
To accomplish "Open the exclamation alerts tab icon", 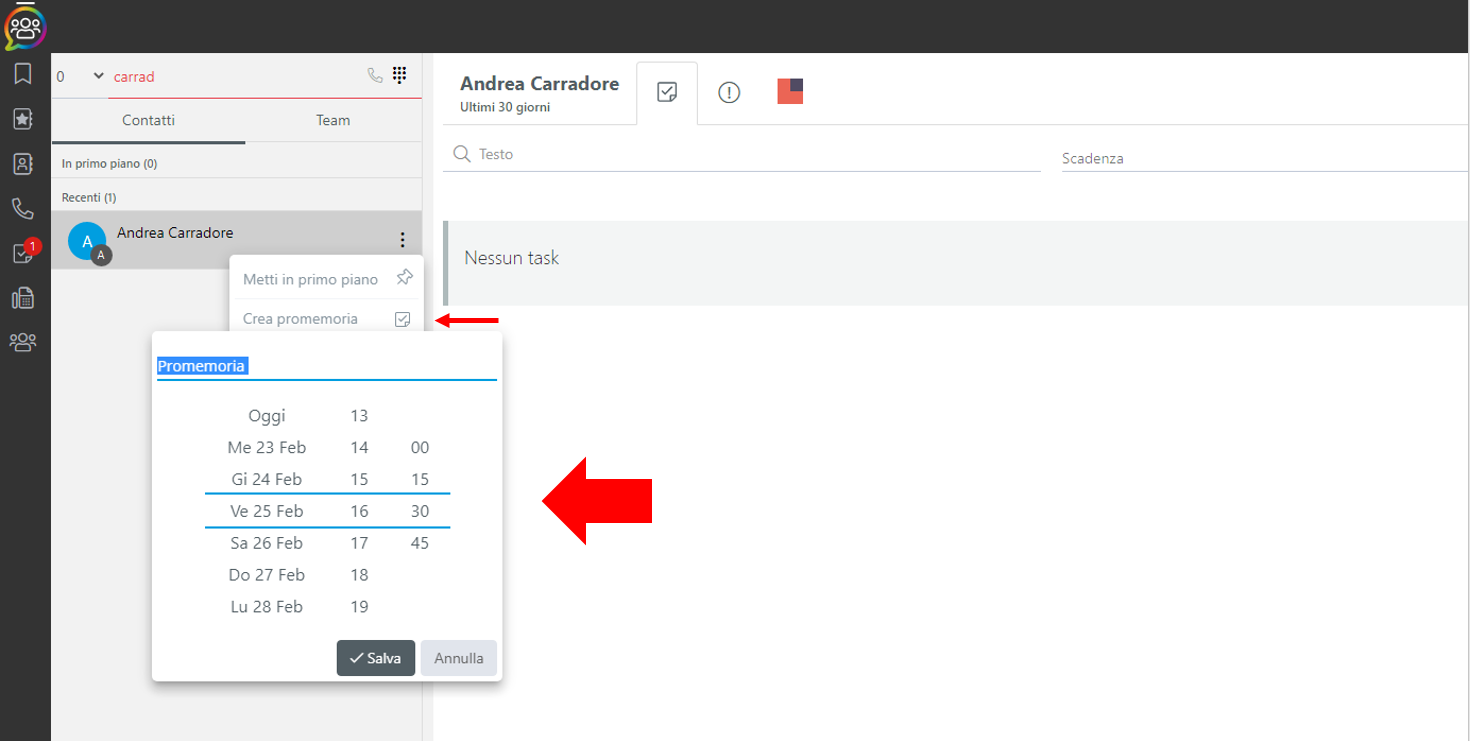I will (x=729, y=93).
